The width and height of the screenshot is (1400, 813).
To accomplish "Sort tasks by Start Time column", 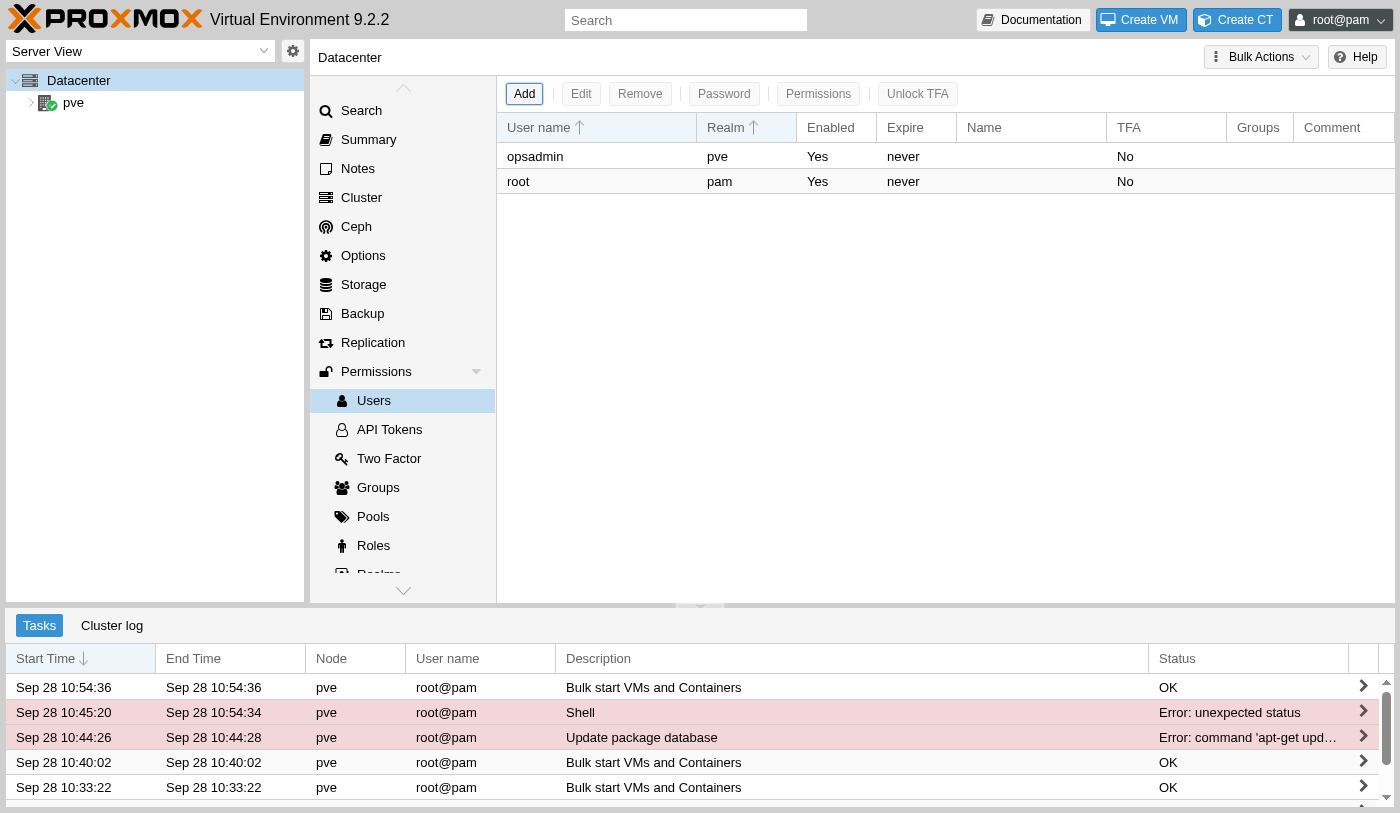I will click(x=81, y=659).
